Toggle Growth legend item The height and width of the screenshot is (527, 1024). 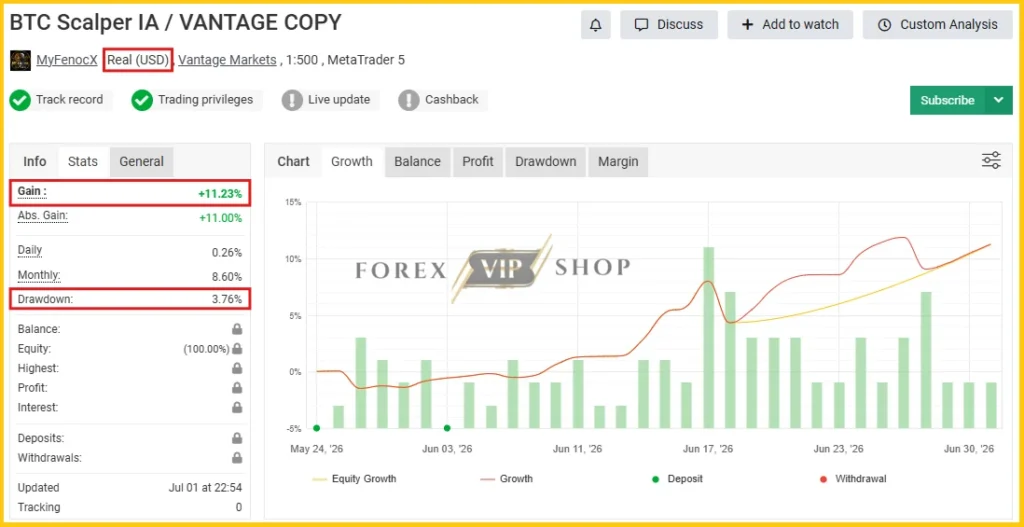coord(506,479)
